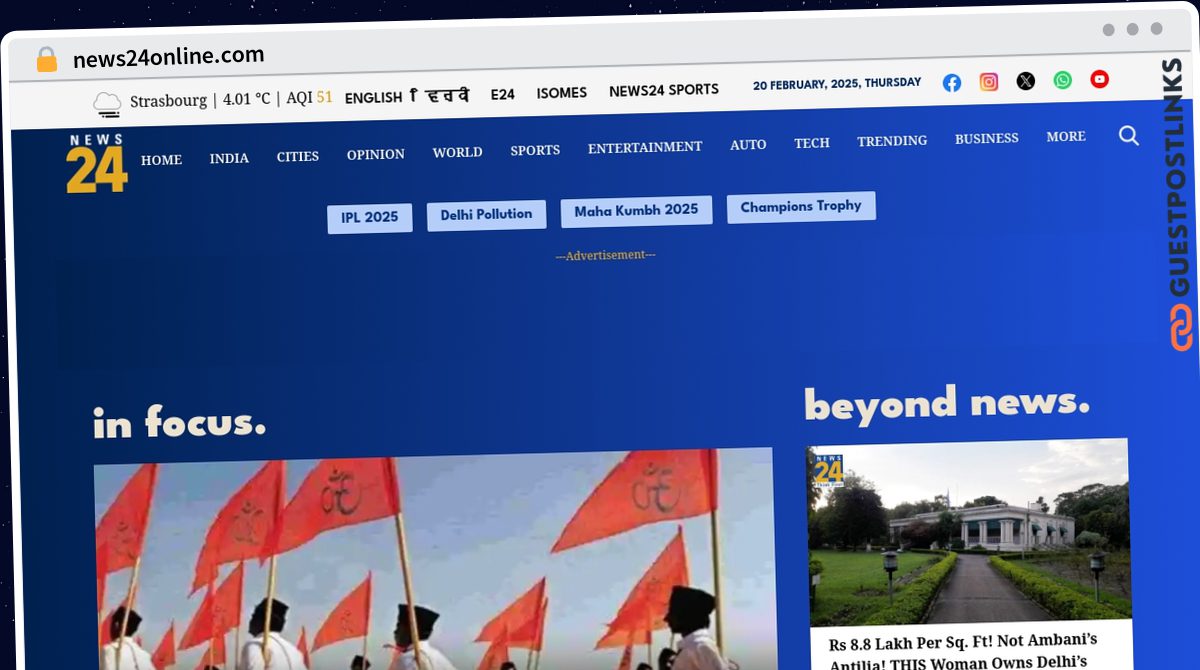The width and height of the screenshot is (1200, 670).
Task: Open the BUSINESS section
Action: 986,139
